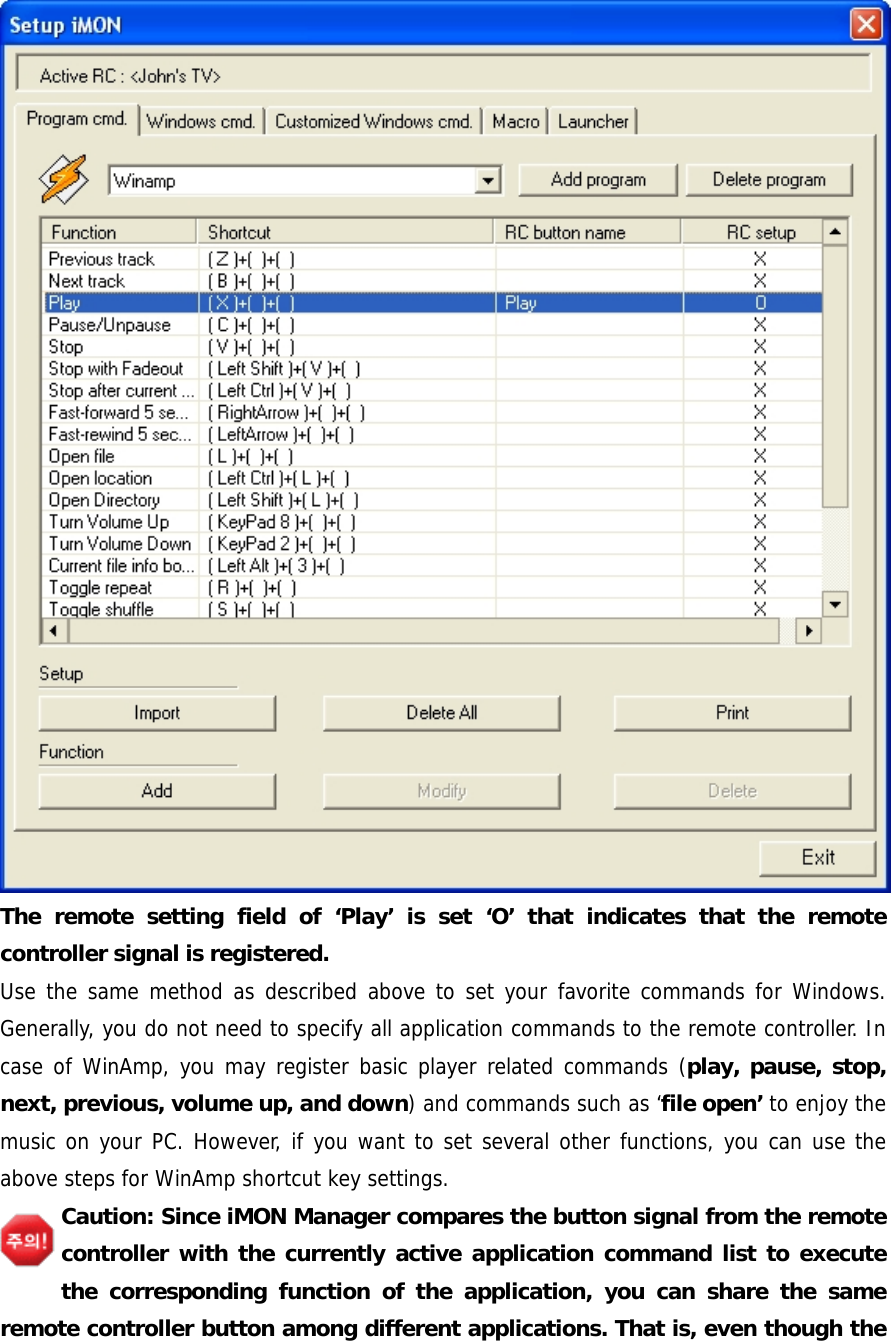Click the Exit button
The image size is (891, 1341).
pos(818,857)
